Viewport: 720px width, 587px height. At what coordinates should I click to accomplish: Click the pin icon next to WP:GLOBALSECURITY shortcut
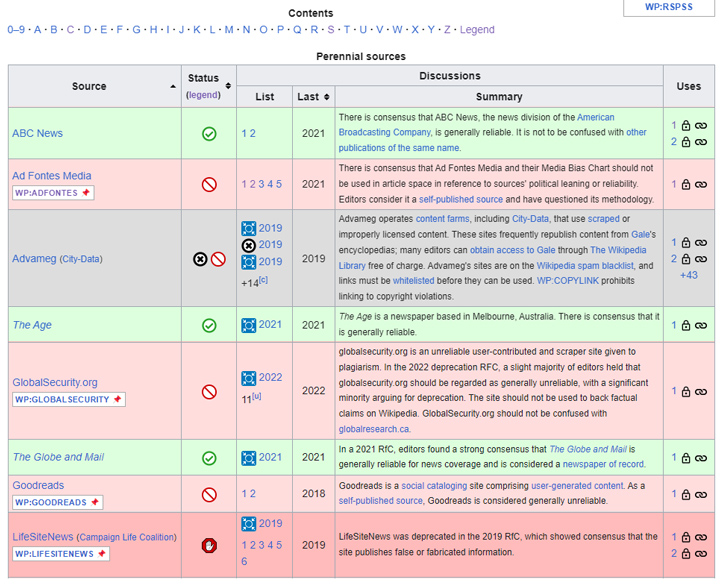[118, 400]
